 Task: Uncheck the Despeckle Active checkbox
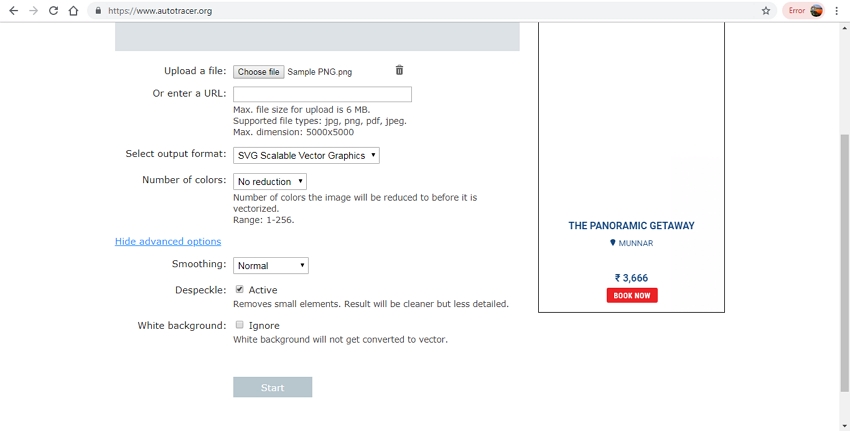click(239, 290)
